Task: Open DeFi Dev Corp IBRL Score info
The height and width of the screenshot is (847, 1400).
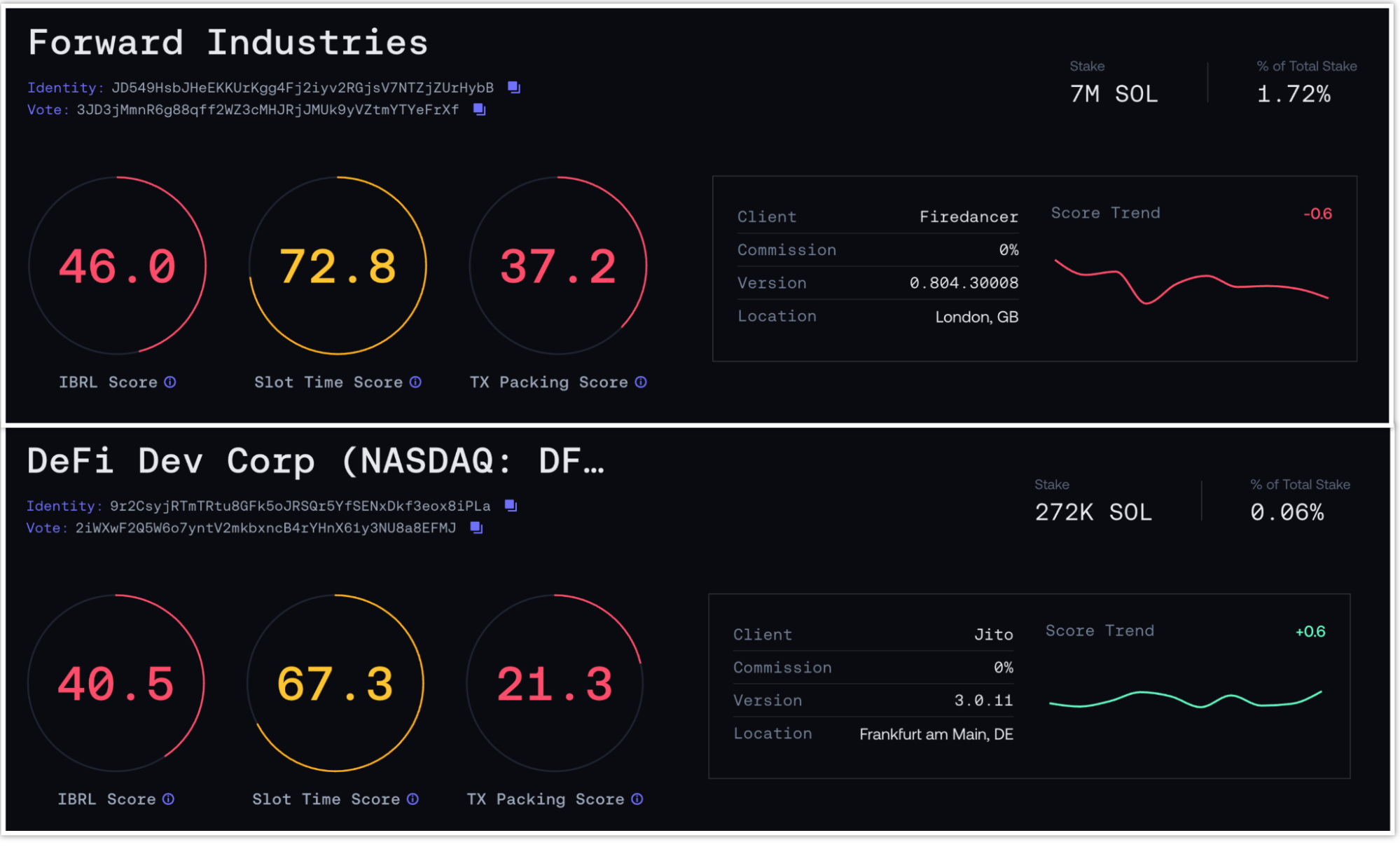Action: click(x=169, y=799)
